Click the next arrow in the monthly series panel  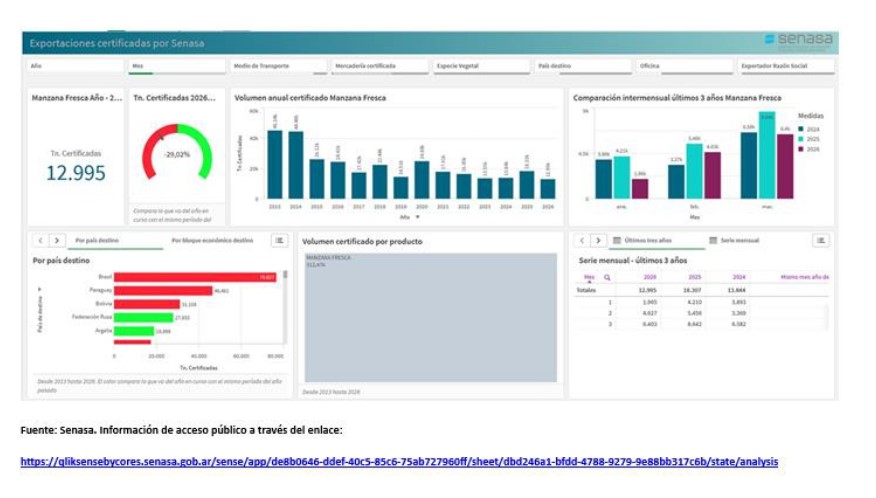click(598, 241)
